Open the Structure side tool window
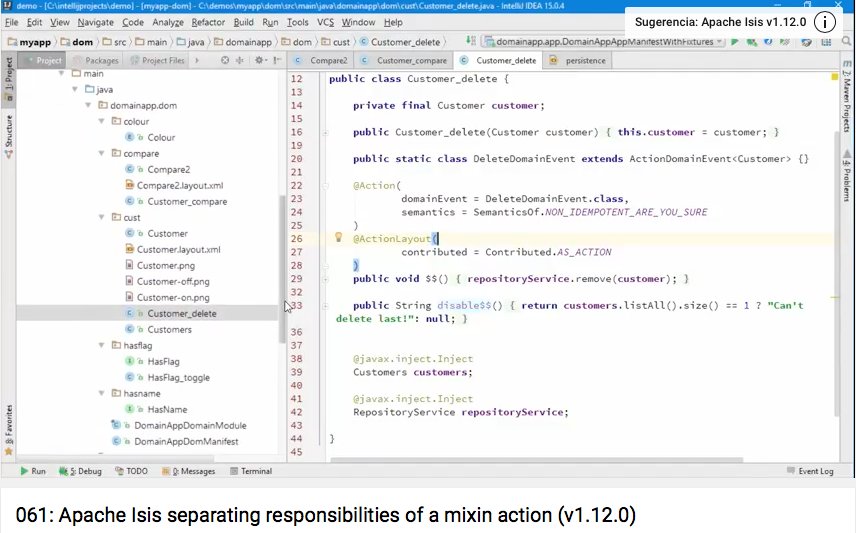 [x=9, y=137]
